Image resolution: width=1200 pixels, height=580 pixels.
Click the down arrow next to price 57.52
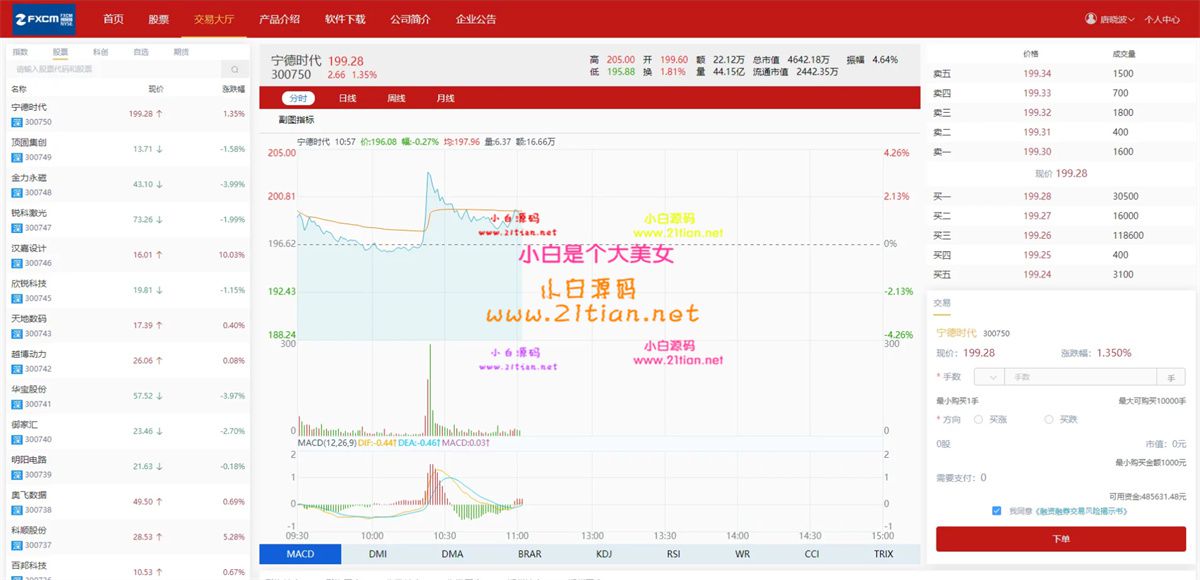point(159,396)
